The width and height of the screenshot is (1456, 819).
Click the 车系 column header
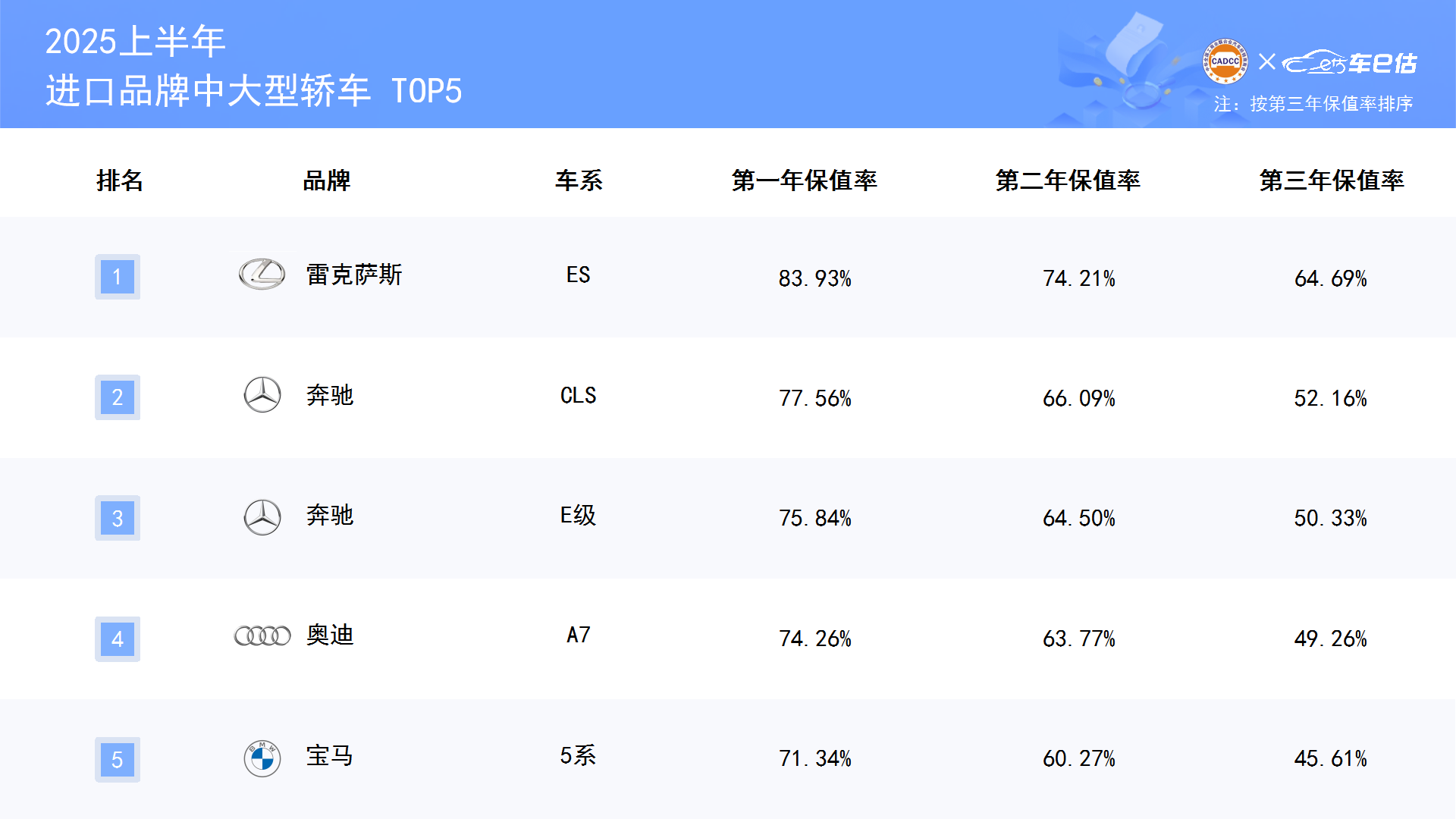pyautogui.click(x=579, y=180)
